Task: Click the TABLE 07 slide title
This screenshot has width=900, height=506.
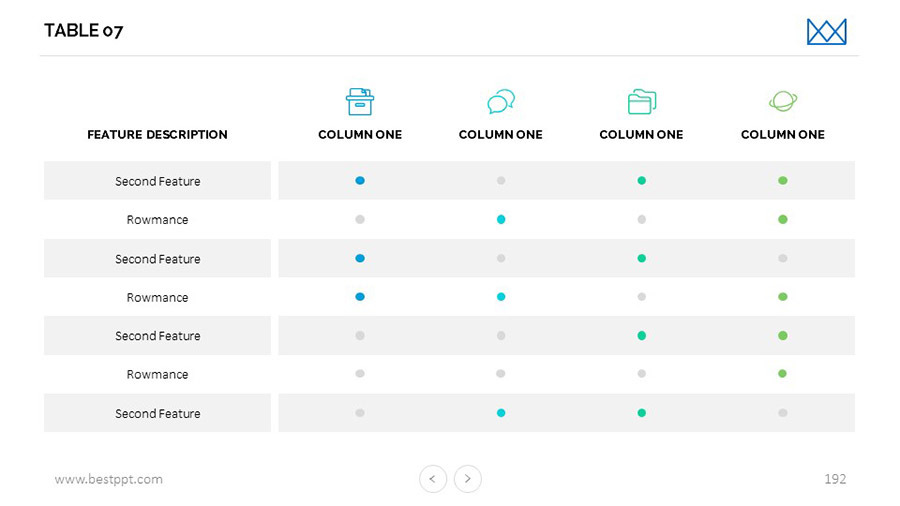Action: click(x=84, y=31)
